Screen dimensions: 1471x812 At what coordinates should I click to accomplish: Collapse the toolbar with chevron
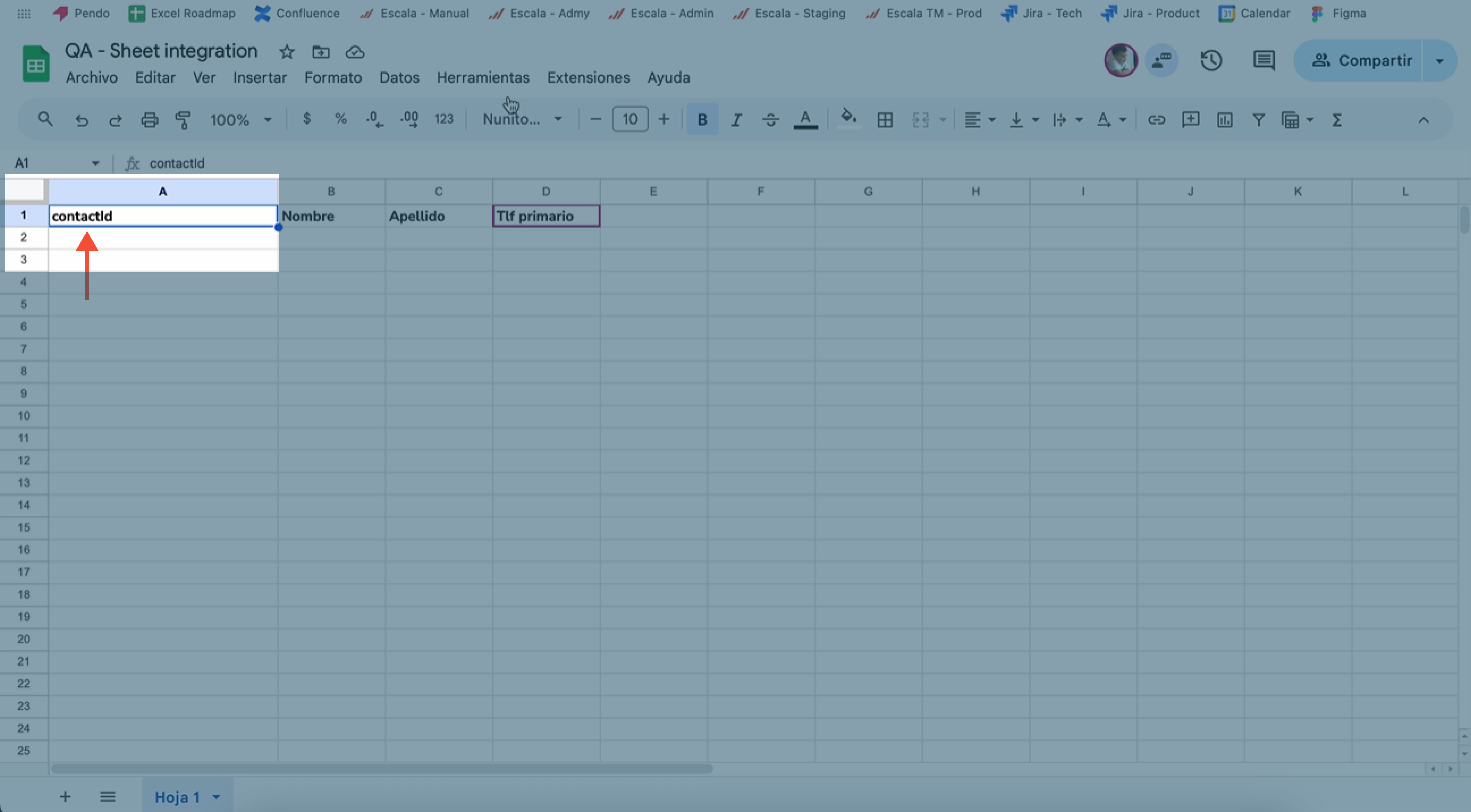coord(1423,120)
